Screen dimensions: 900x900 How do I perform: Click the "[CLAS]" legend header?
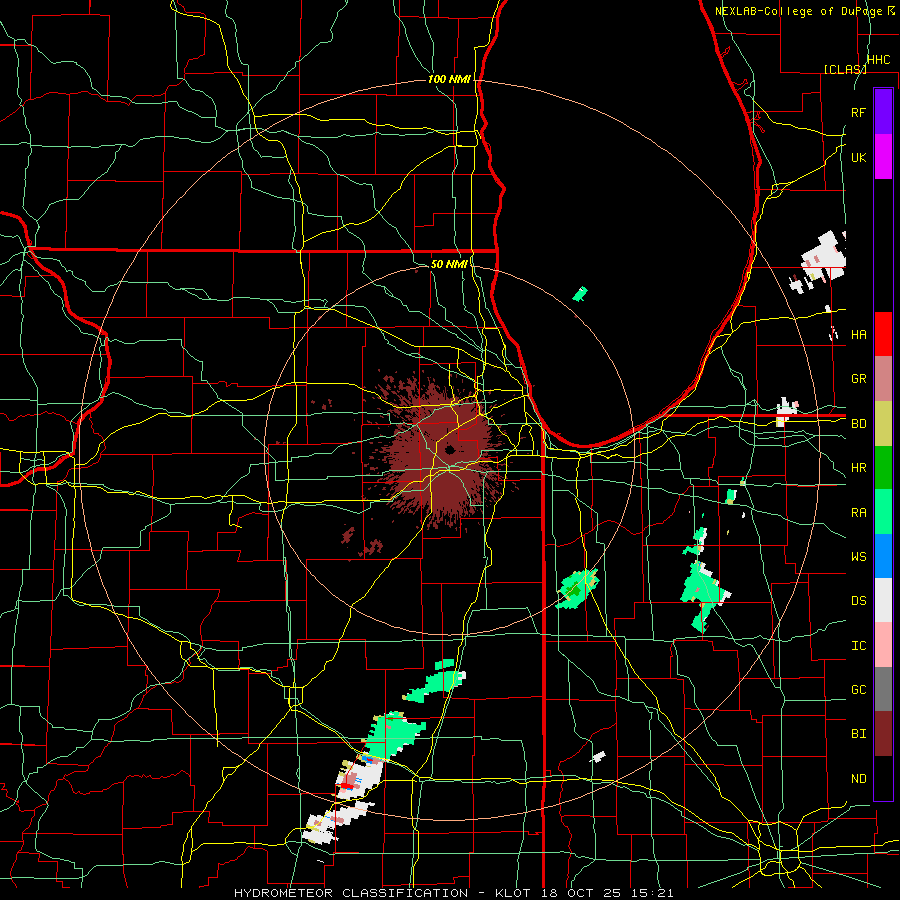tap(845, 69)
